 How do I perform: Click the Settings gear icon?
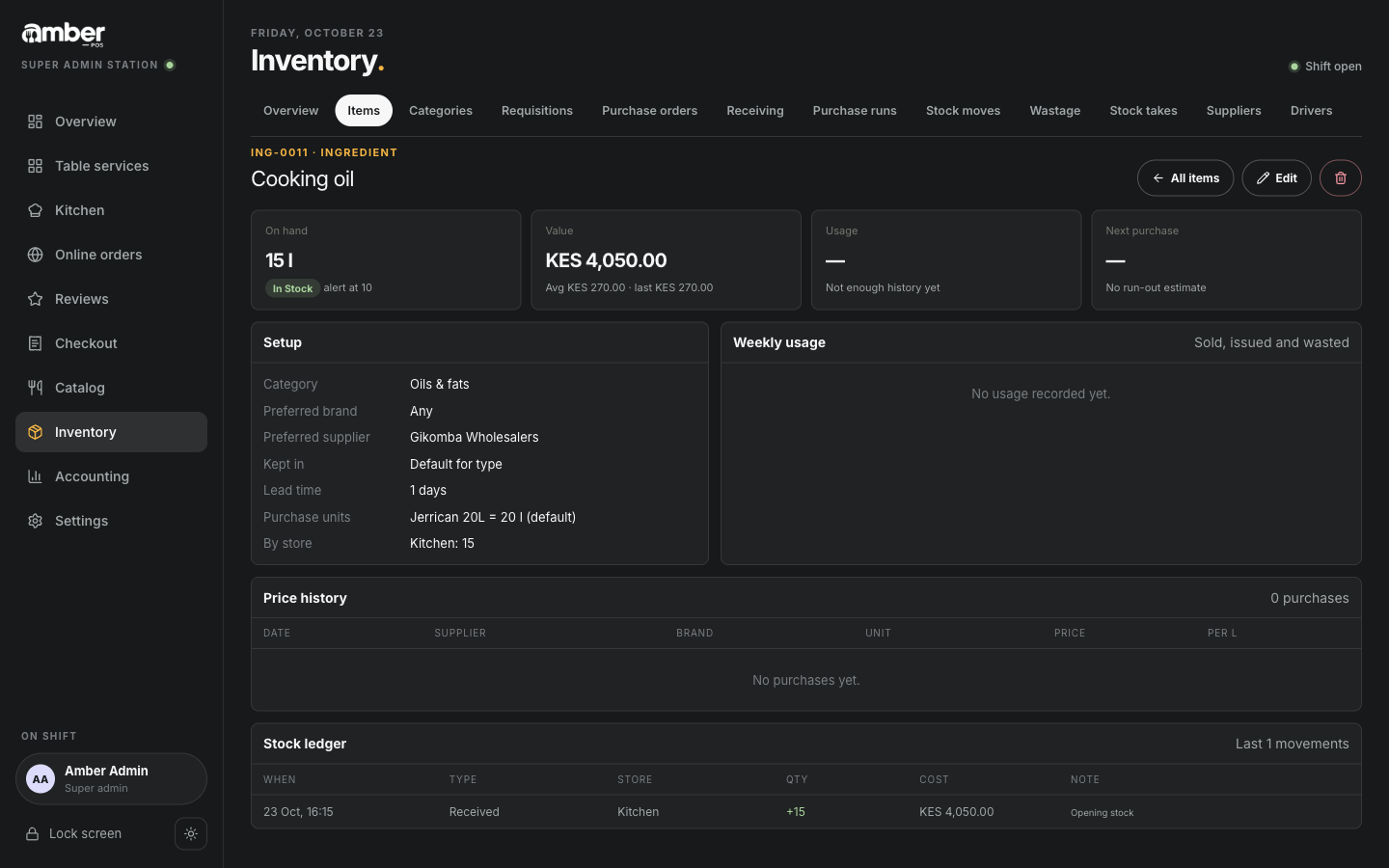tap(36, 521)
